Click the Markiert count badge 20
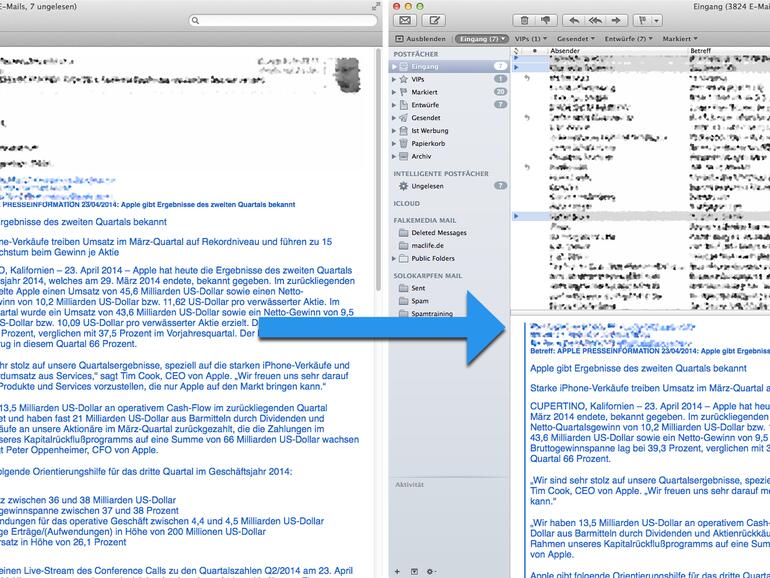 [x=500, y=92]
